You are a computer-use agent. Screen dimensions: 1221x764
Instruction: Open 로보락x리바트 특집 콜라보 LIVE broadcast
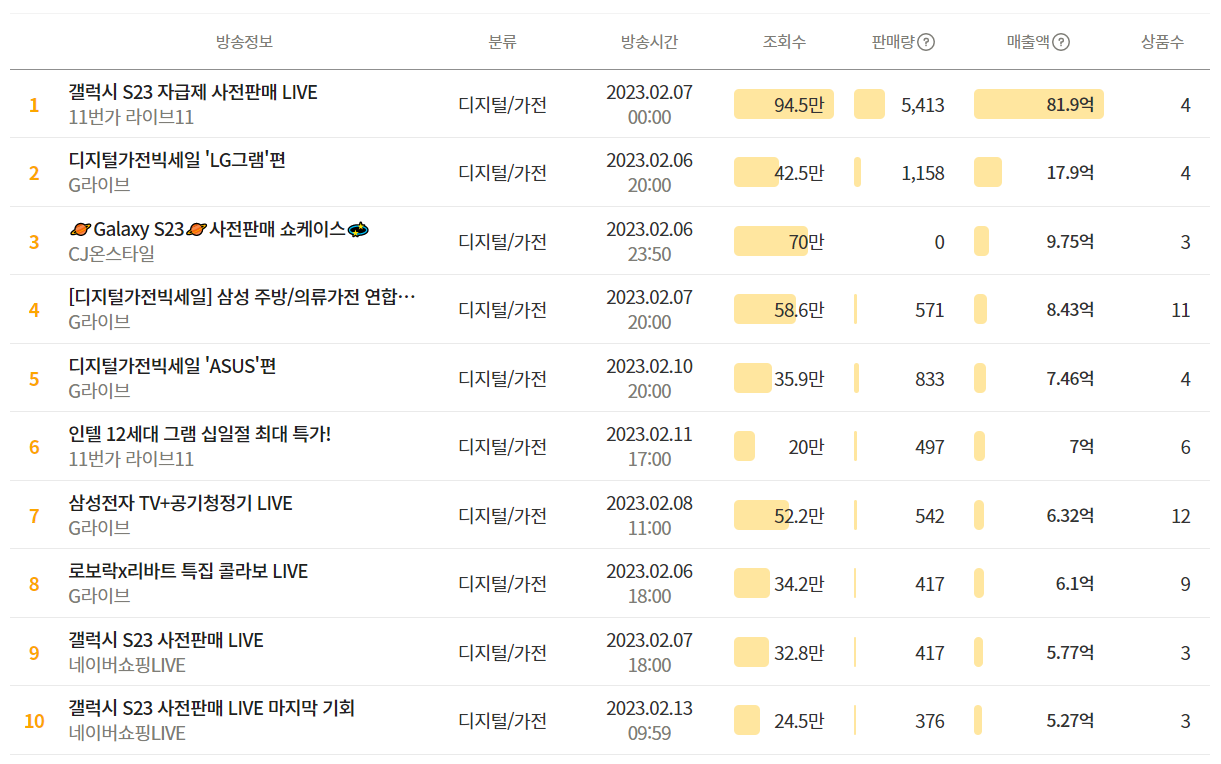[188, 571]
